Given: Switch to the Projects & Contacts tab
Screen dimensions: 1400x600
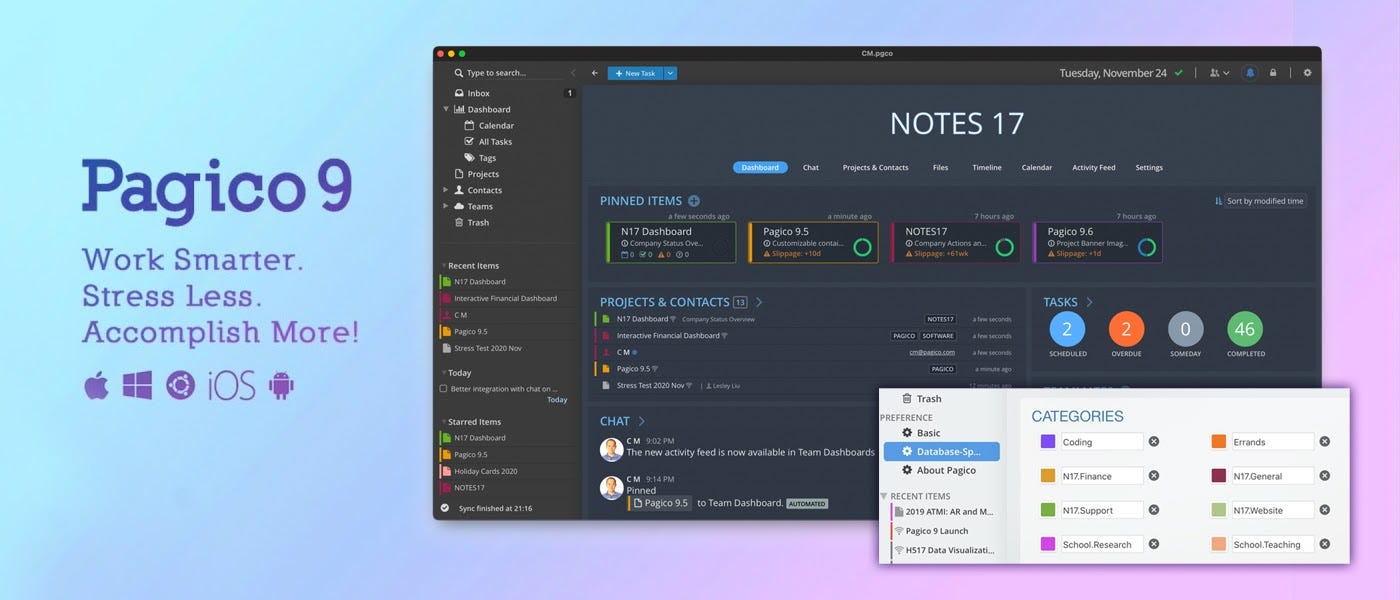Looking at the screenshot, I should pyautogui.click(x=876, y=167).
